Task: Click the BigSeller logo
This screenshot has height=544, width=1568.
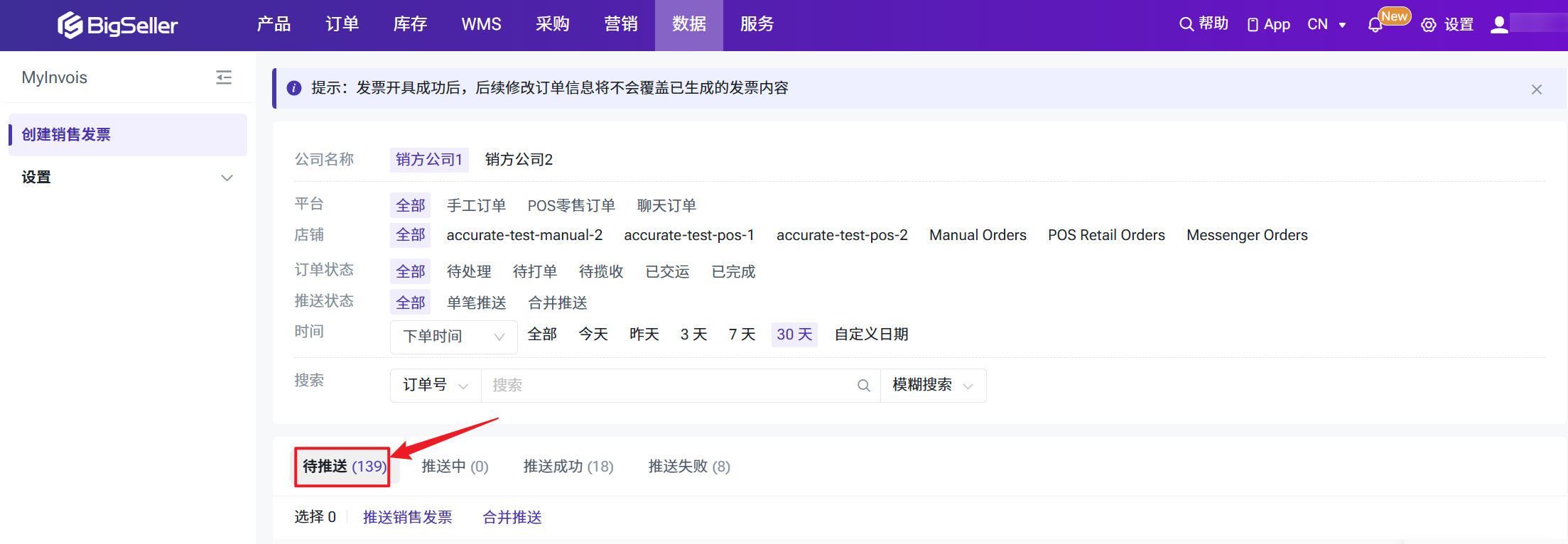Action: pos(118,26)
